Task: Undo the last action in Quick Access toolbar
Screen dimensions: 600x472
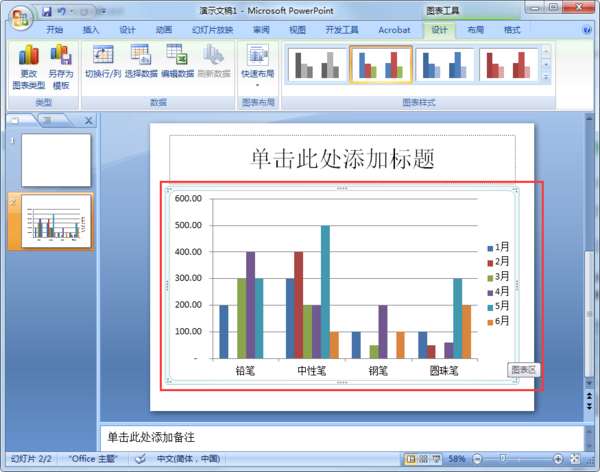Action: [61, 11]
